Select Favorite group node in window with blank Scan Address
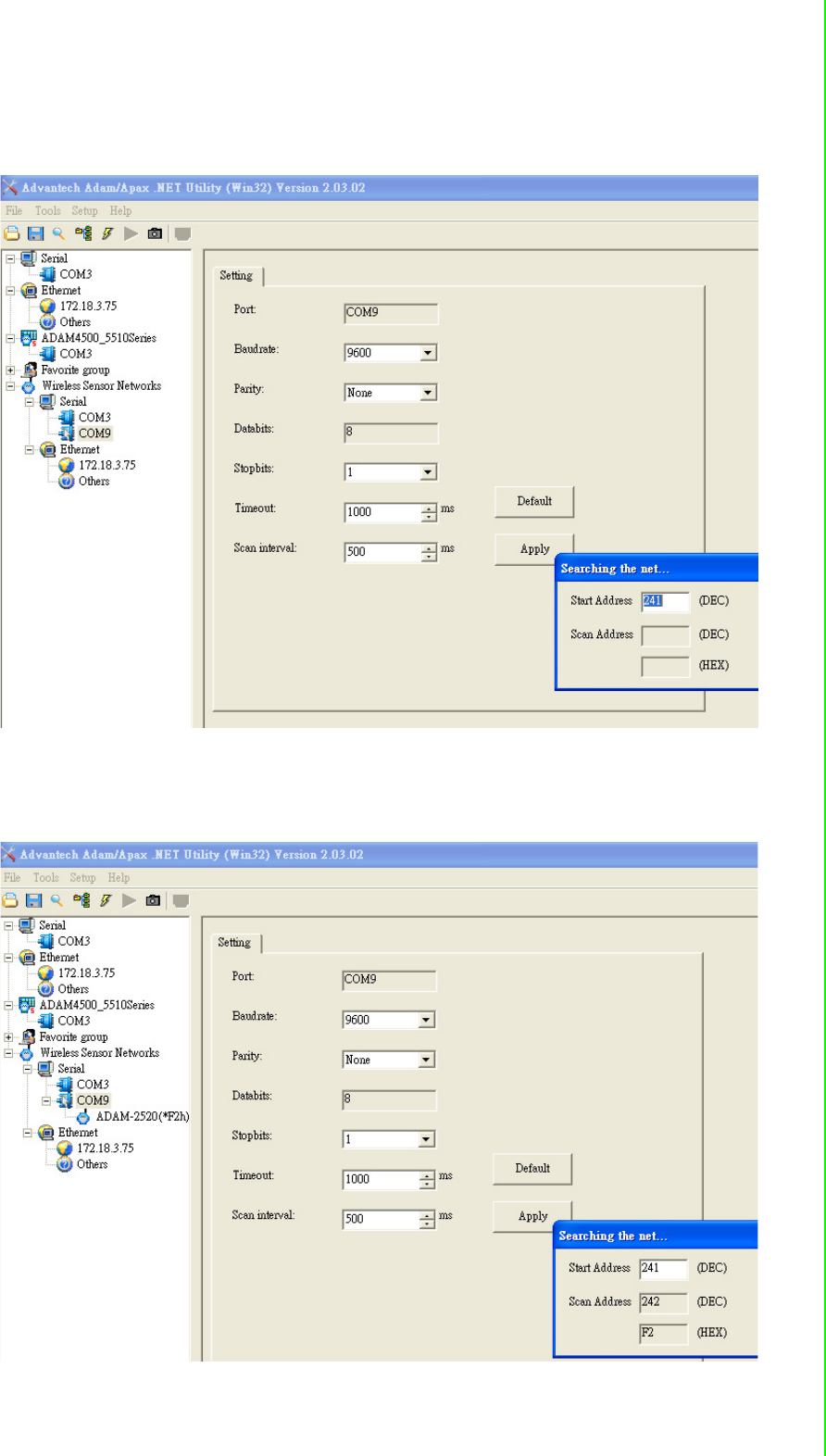This screenshot has height=1456, width=826. point(75,370)
